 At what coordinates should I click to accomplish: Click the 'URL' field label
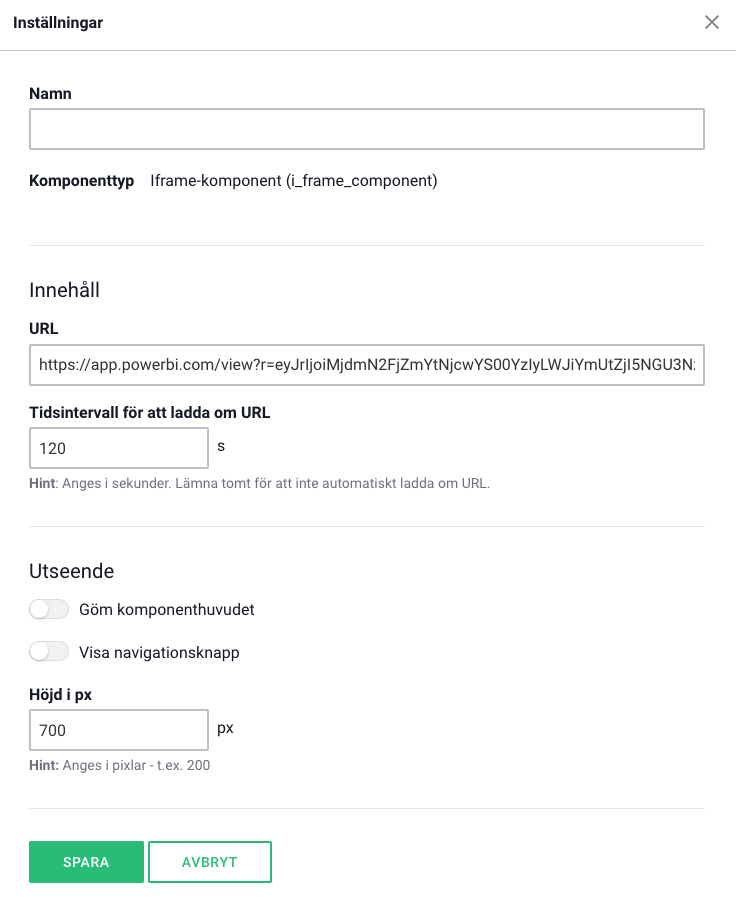pos(44,328)
